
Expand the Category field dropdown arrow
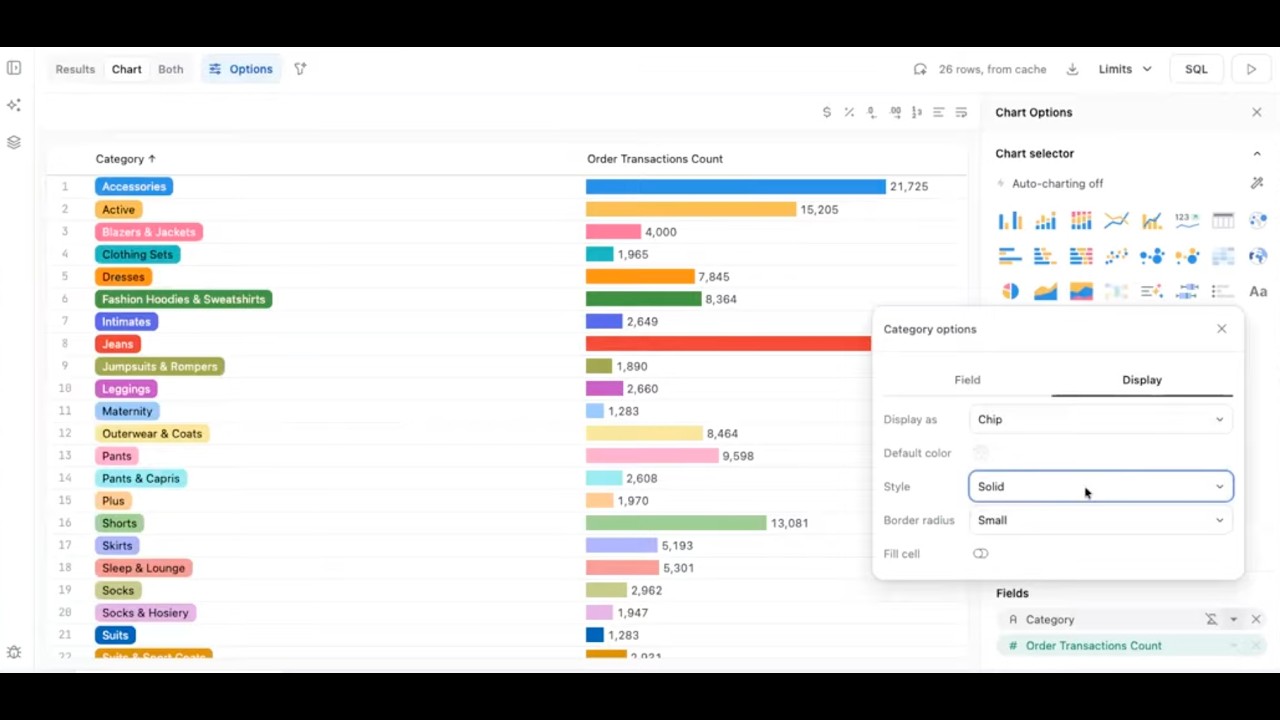click(x=1233, y=619)
